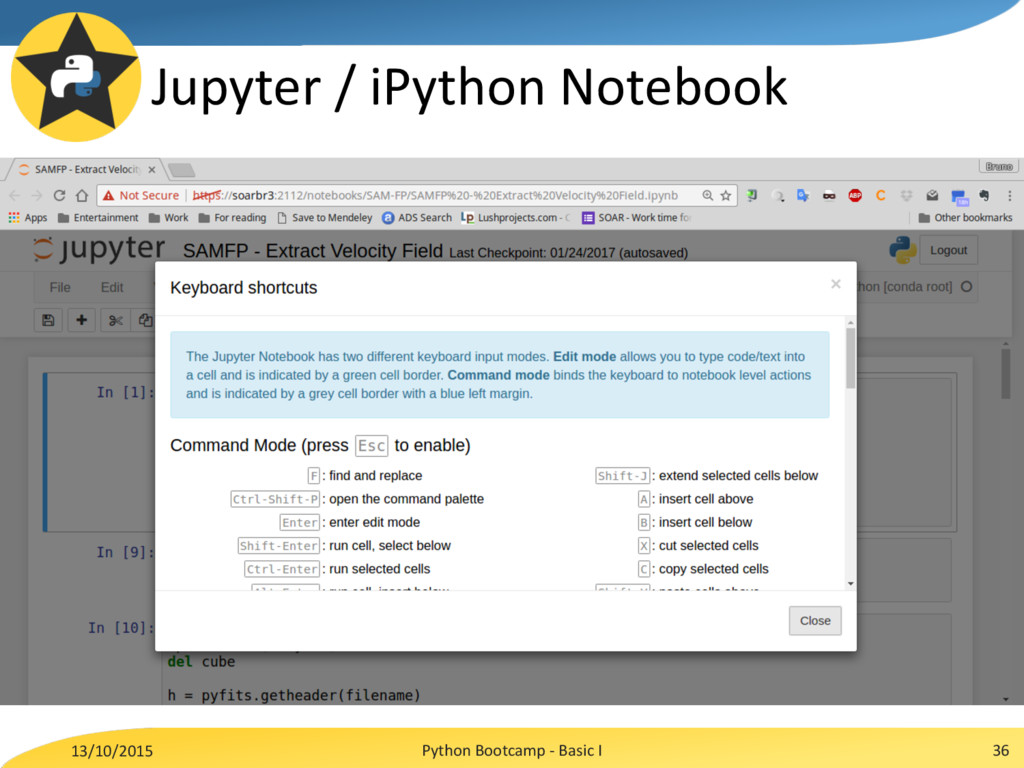1024x768 pixels.
Task: Click the browser forward arrow
Action: click(x=37, y=195)
